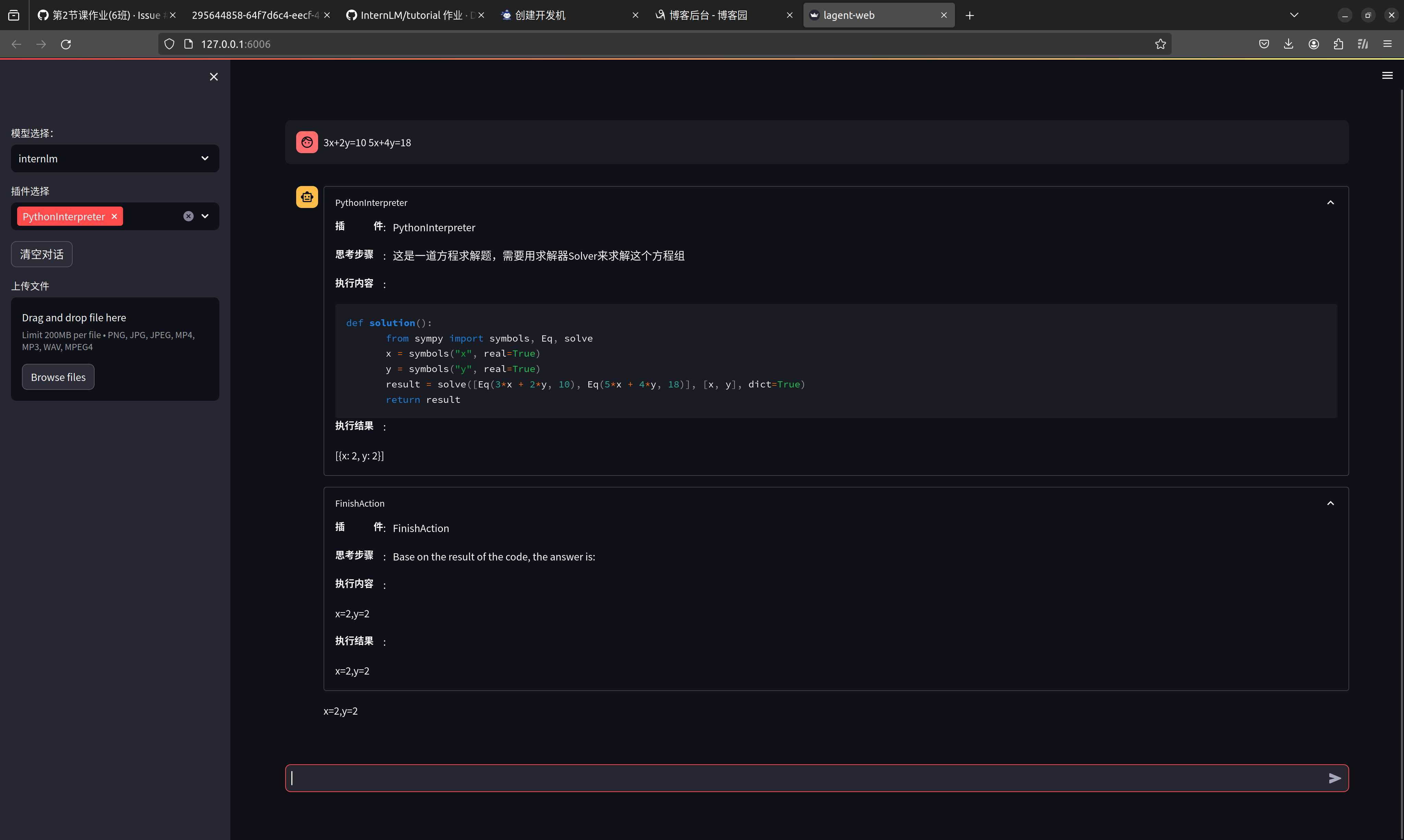The image size is (1404, 840).
Task: Click the thinking step about Solver
Action: [538, 256]
